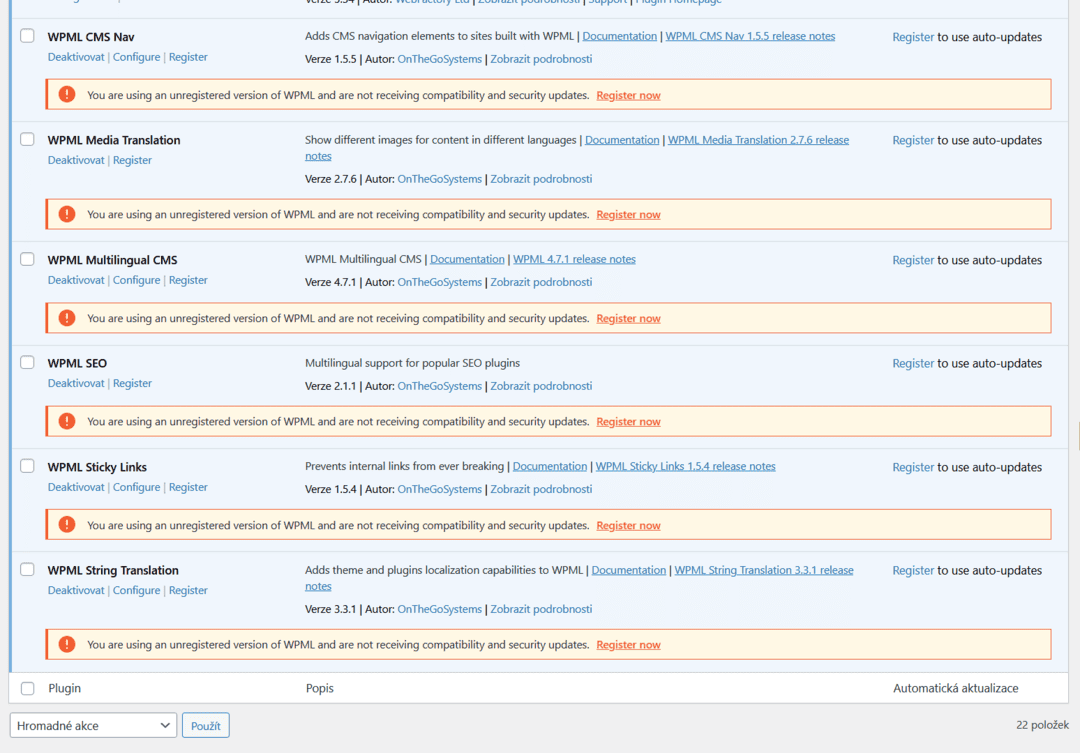Open Documentation for WPML Sticky Links
Image resolution: width=1080 pixels, height=753 pixels.
(550, 466)
